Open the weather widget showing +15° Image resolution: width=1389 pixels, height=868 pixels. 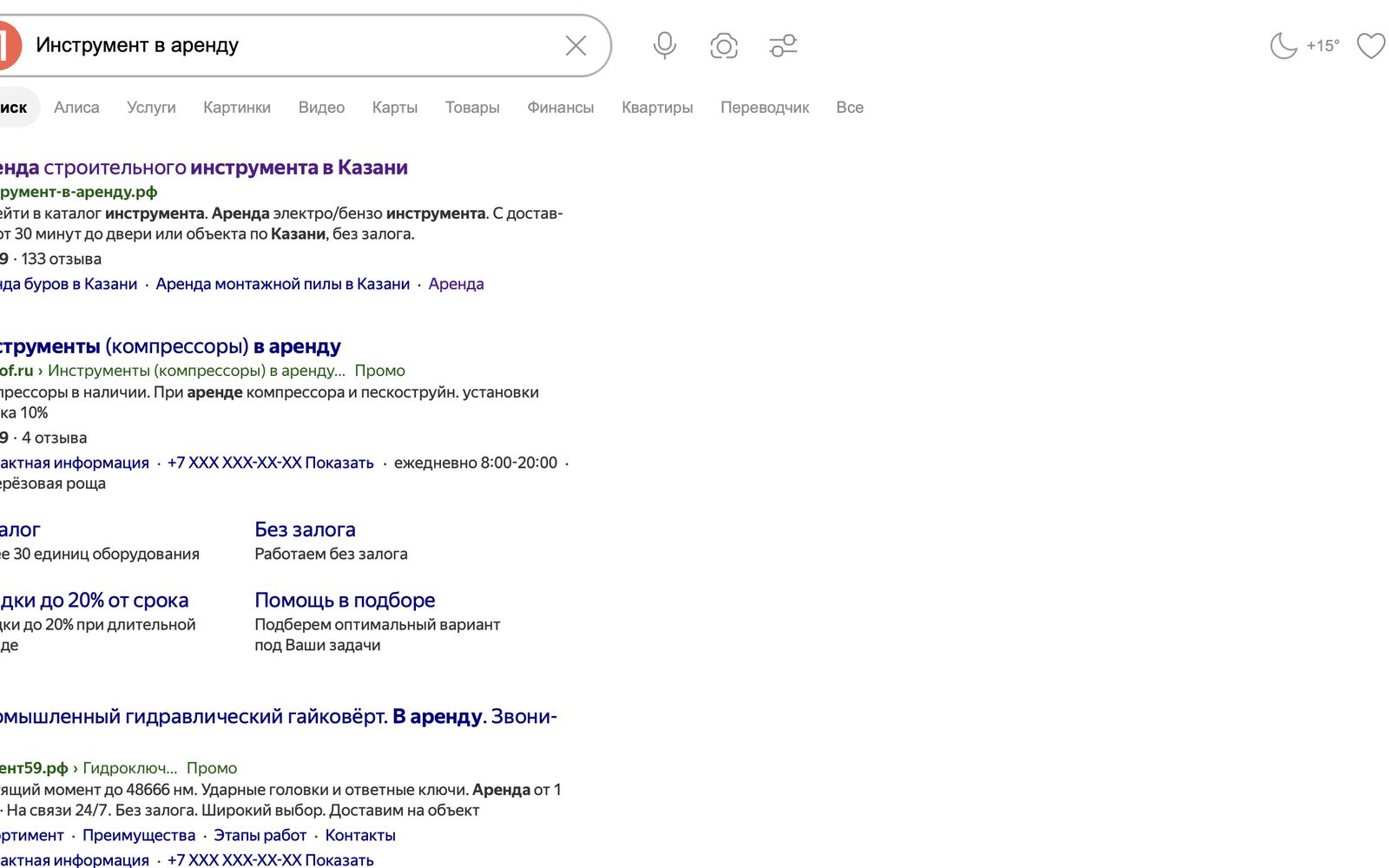pos(1305,45)
